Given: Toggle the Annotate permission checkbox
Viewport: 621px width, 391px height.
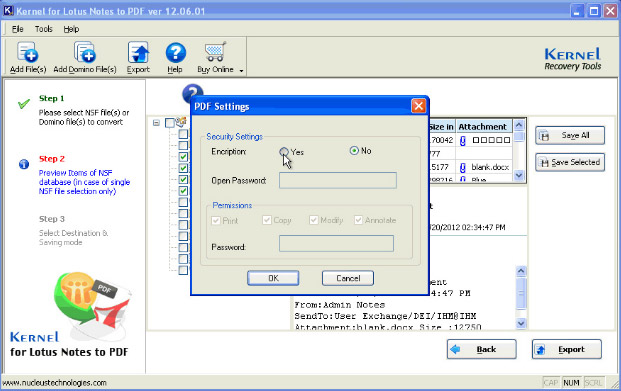Looking at the screenshot, I should 358,220.
